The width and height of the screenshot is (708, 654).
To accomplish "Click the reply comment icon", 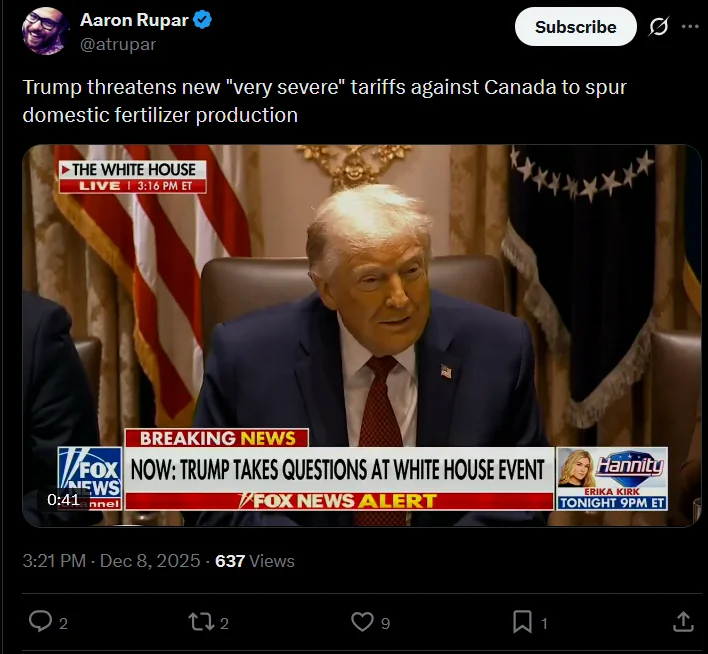I will coord(40,622).
